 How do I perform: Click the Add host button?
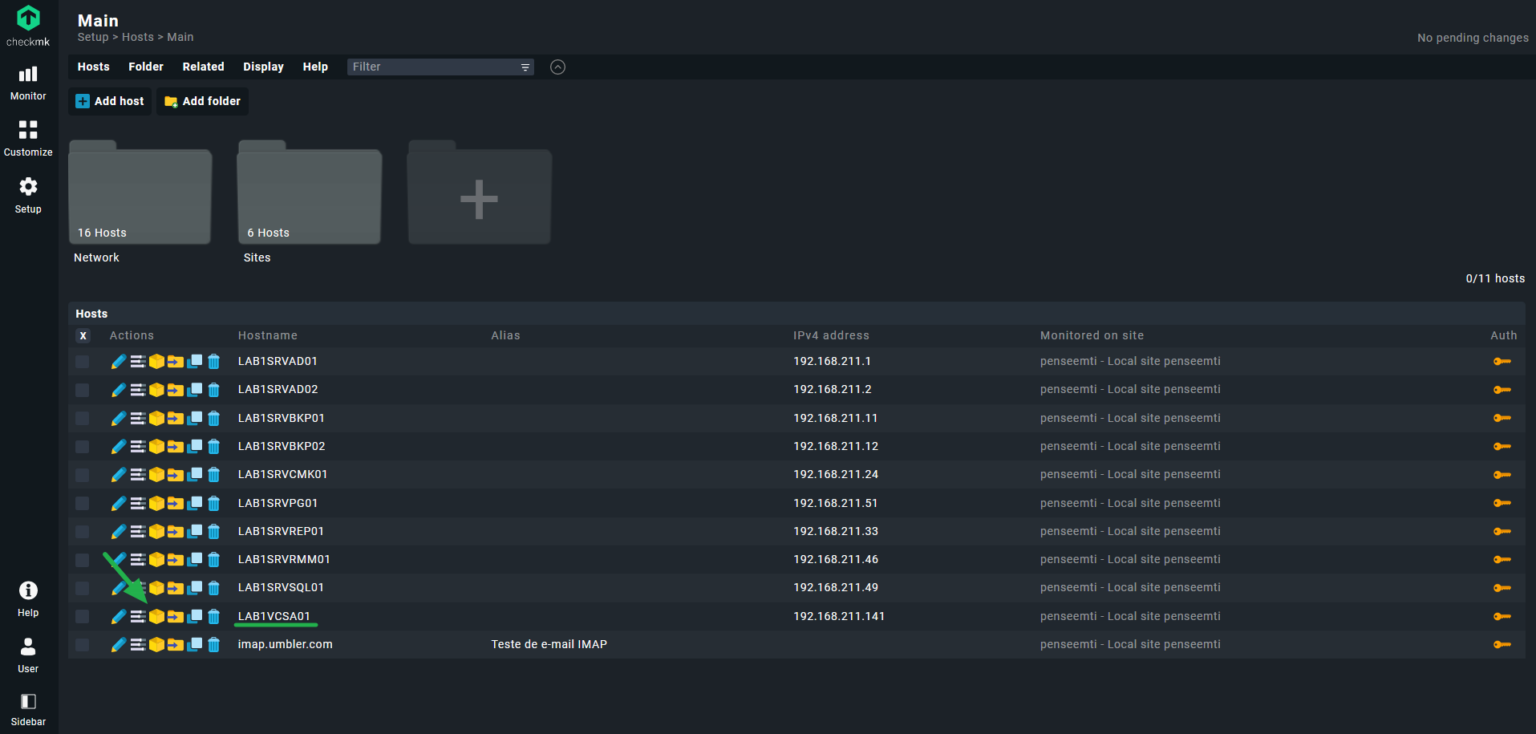coord(110,101)
